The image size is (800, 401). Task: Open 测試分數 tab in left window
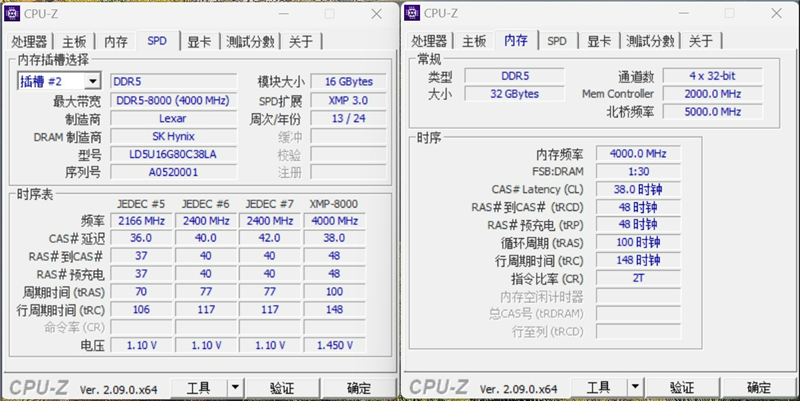coord(250,42)
